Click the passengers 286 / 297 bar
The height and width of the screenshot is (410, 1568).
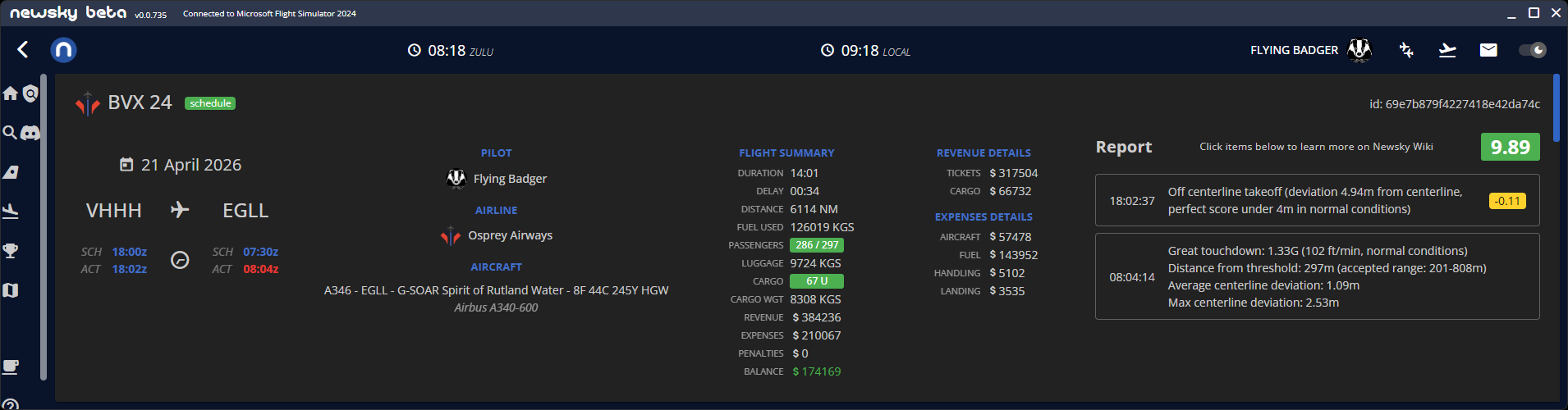coord(817,245)
